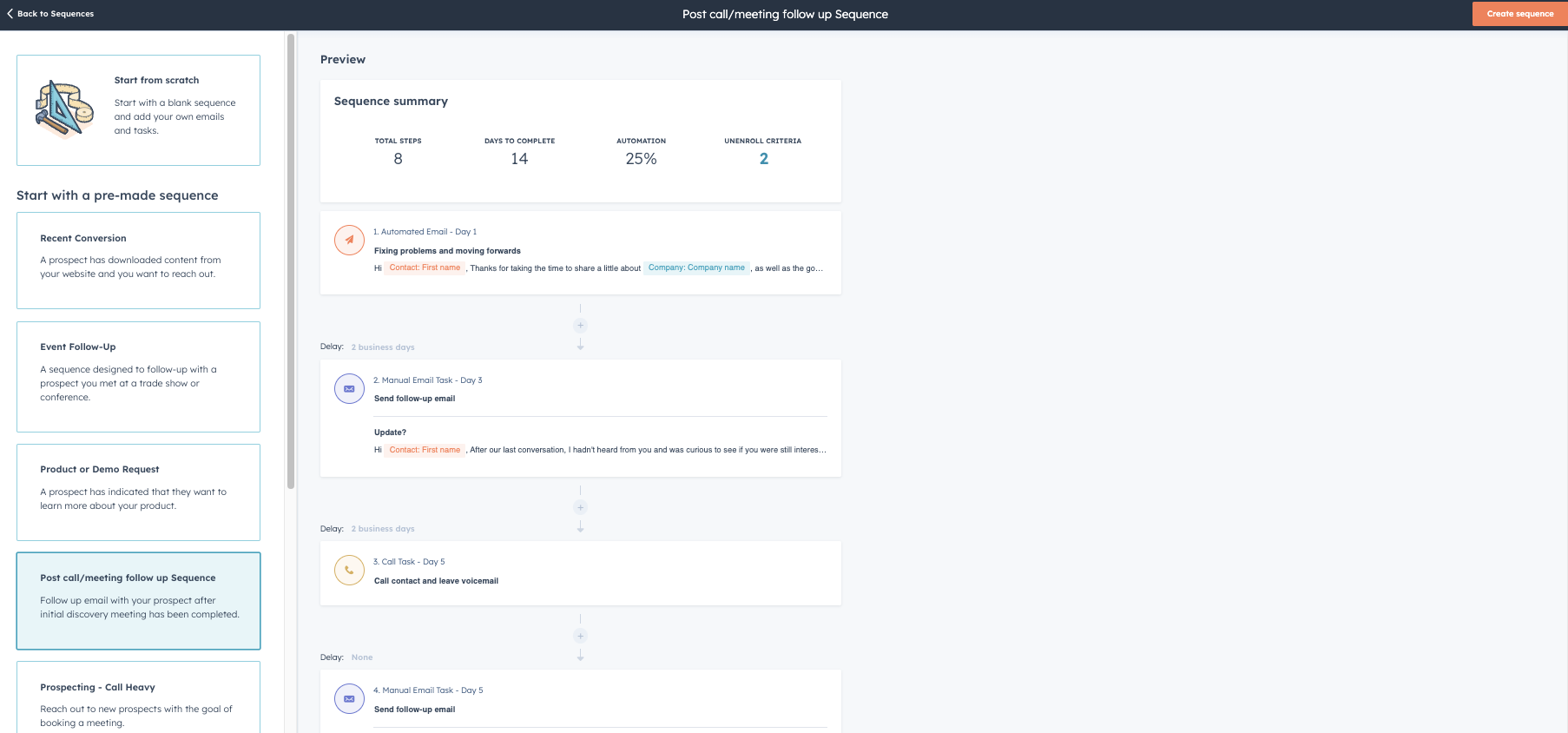Click the envelope icon on step 2 Manual Email Task
The image size is (1568, 733).
point(349,388)
